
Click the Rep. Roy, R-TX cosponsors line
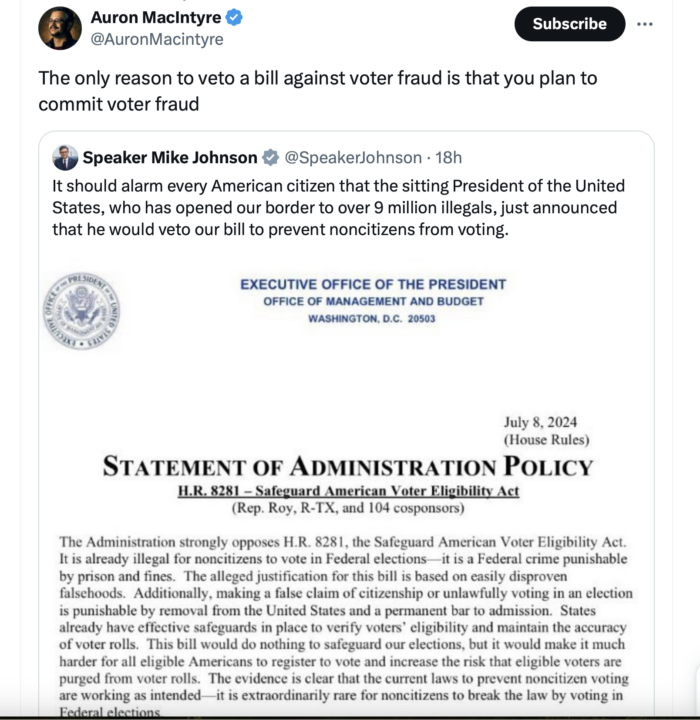348,508
